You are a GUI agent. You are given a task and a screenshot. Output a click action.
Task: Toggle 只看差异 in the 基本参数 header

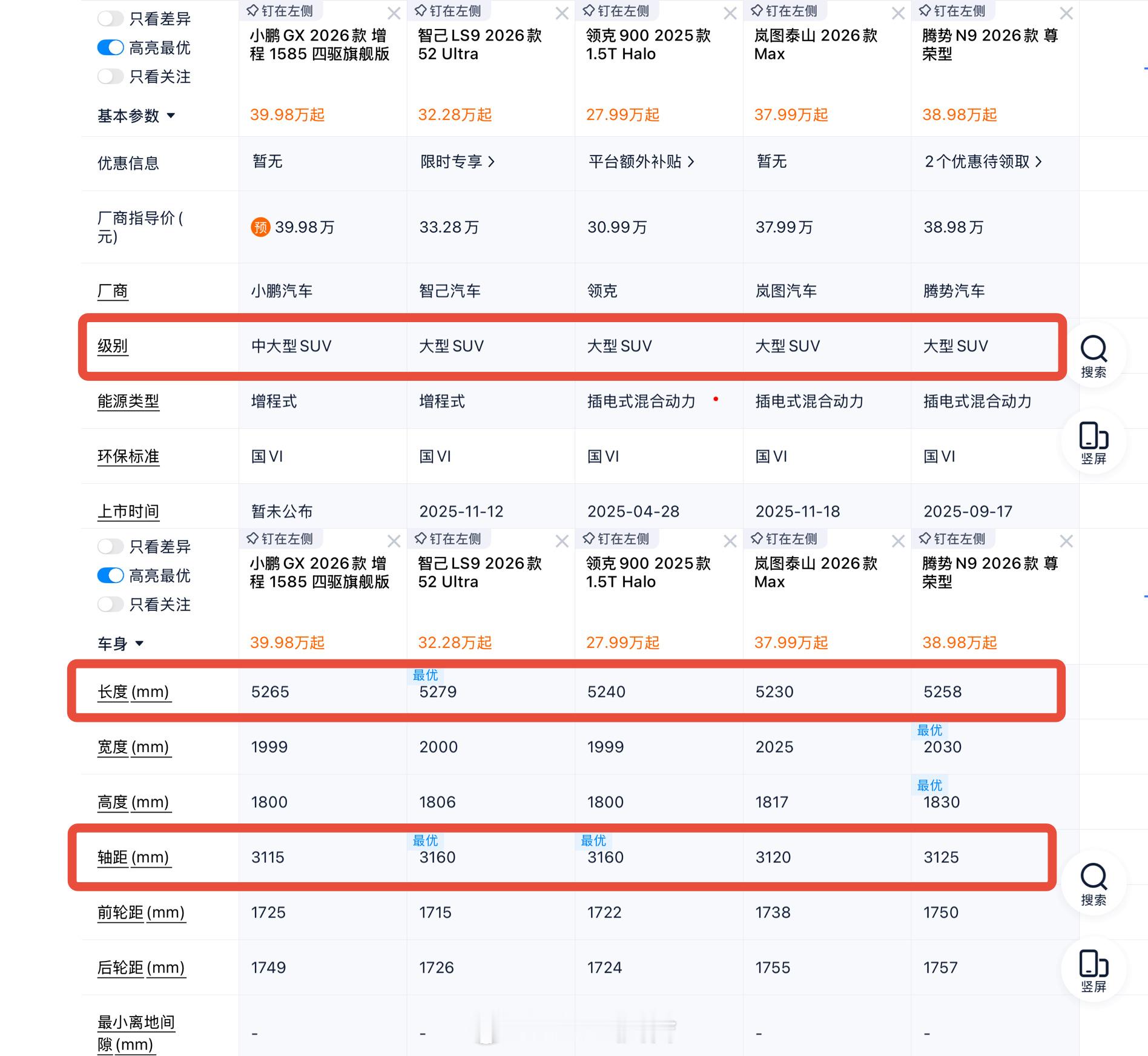111,19
